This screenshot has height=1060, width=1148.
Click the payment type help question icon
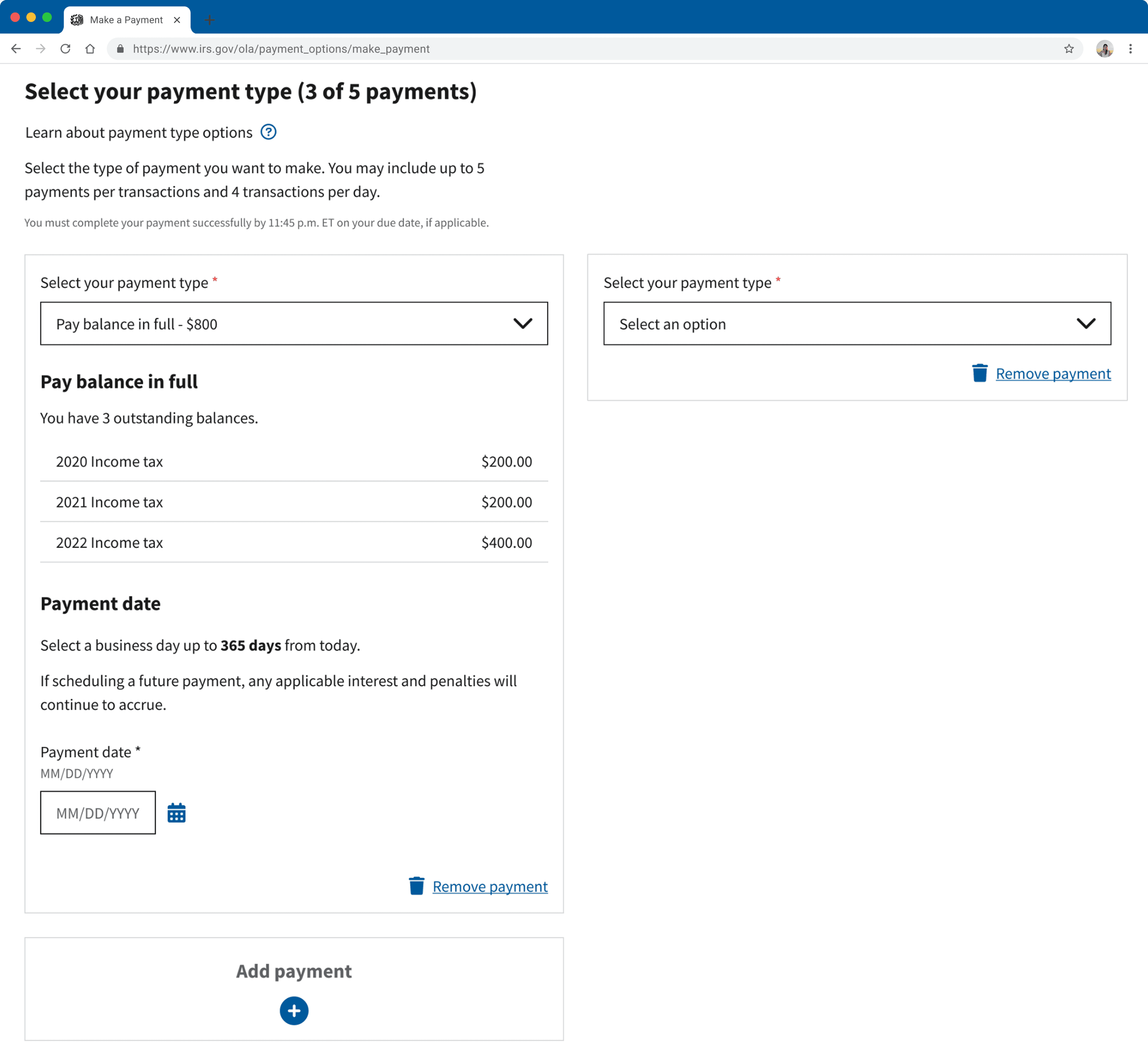pyautogui.click(x=268, y=132)
